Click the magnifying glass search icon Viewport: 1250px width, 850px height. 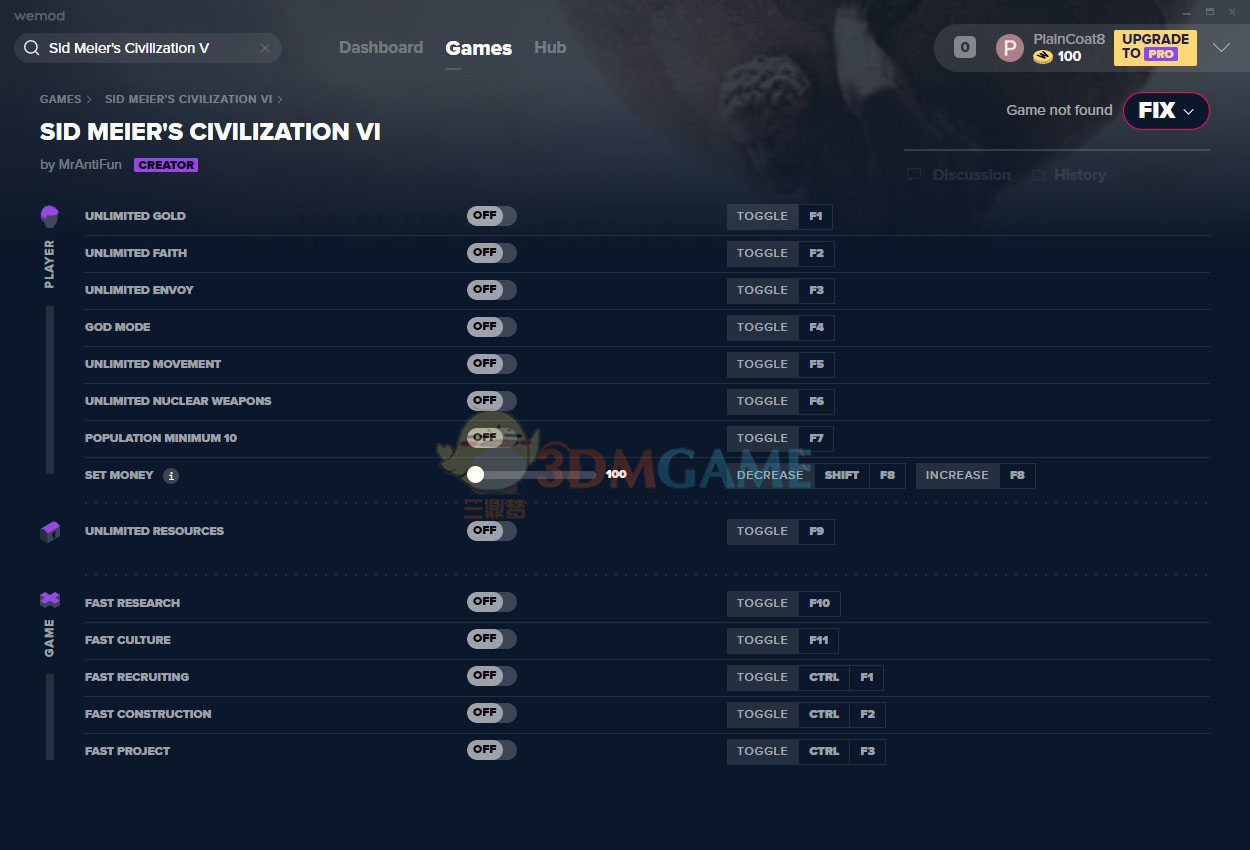coord(30,47)
